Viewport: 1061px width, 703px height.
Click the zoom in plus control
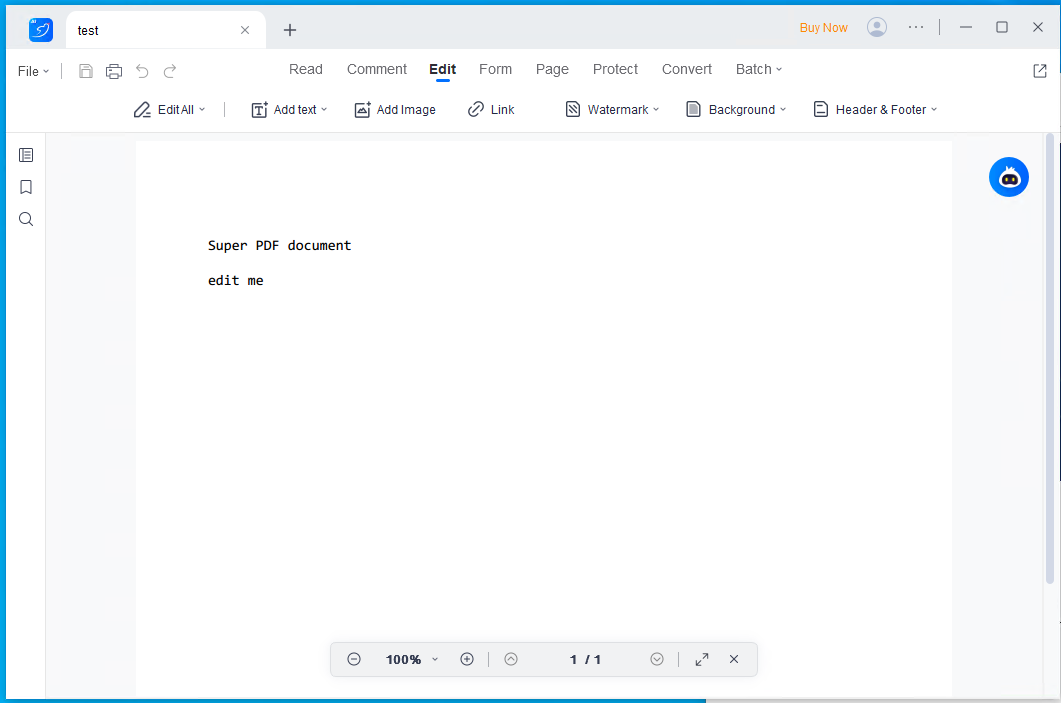467,659
